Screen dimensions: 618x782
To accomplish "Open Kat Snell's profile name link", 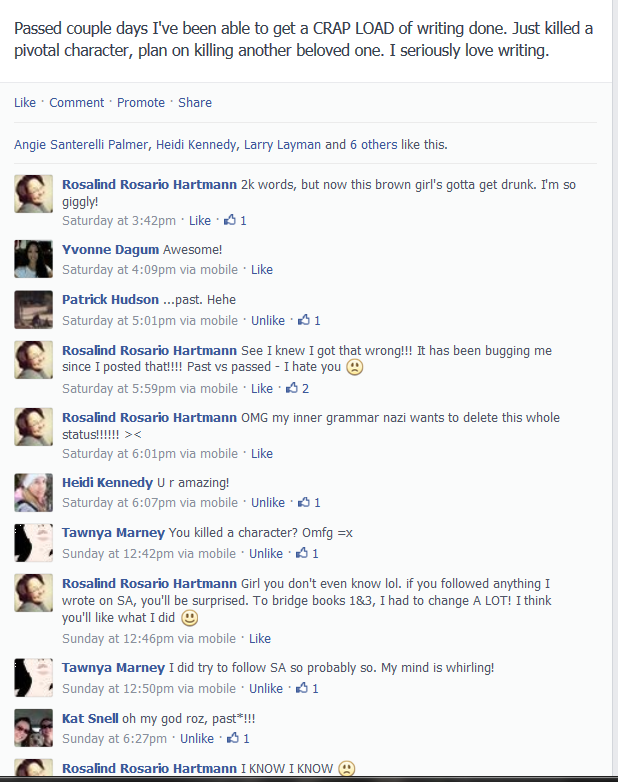I will pos(90,718).
